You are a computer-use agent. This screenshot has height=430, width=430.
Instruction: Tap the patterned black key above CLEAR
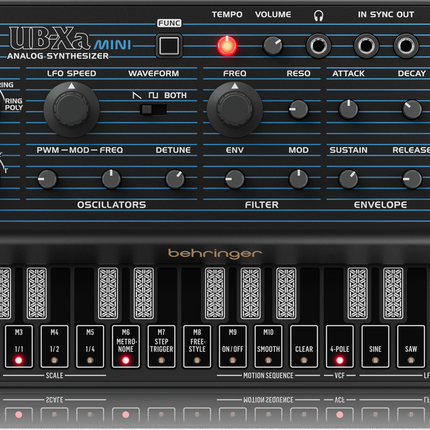click(286, 293)
